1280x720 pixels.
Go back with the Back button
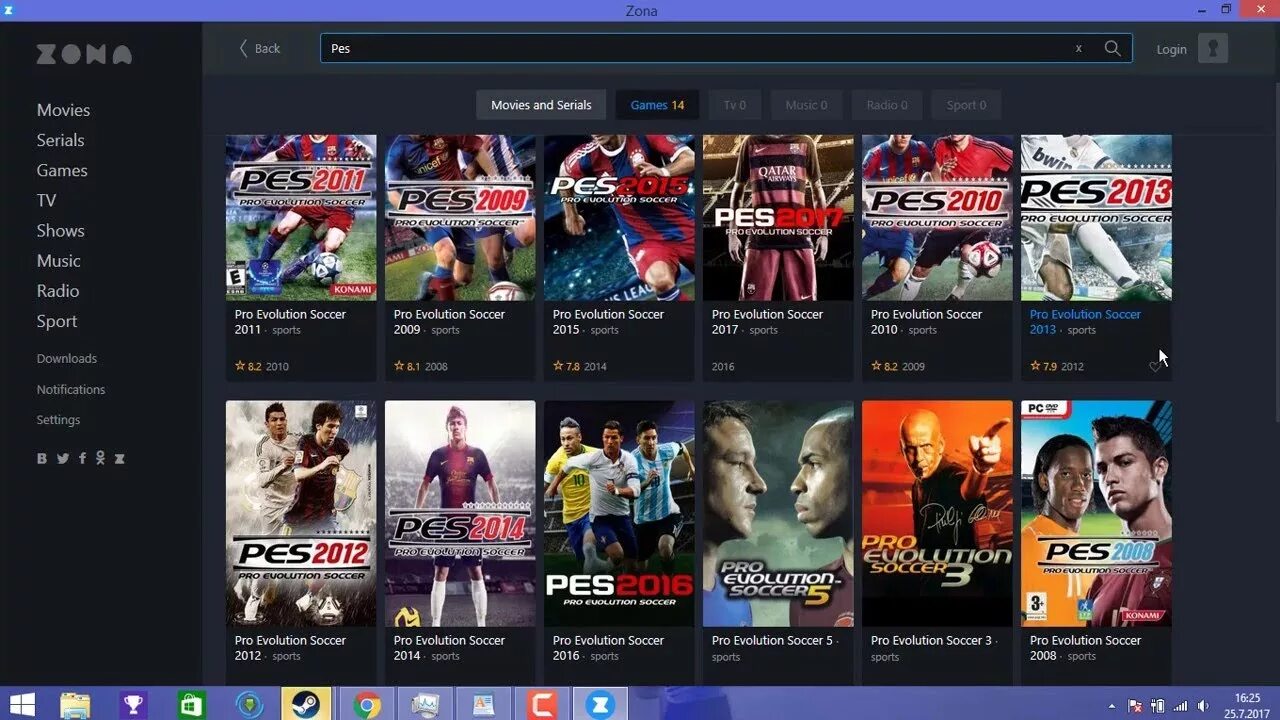click(259, 48)
